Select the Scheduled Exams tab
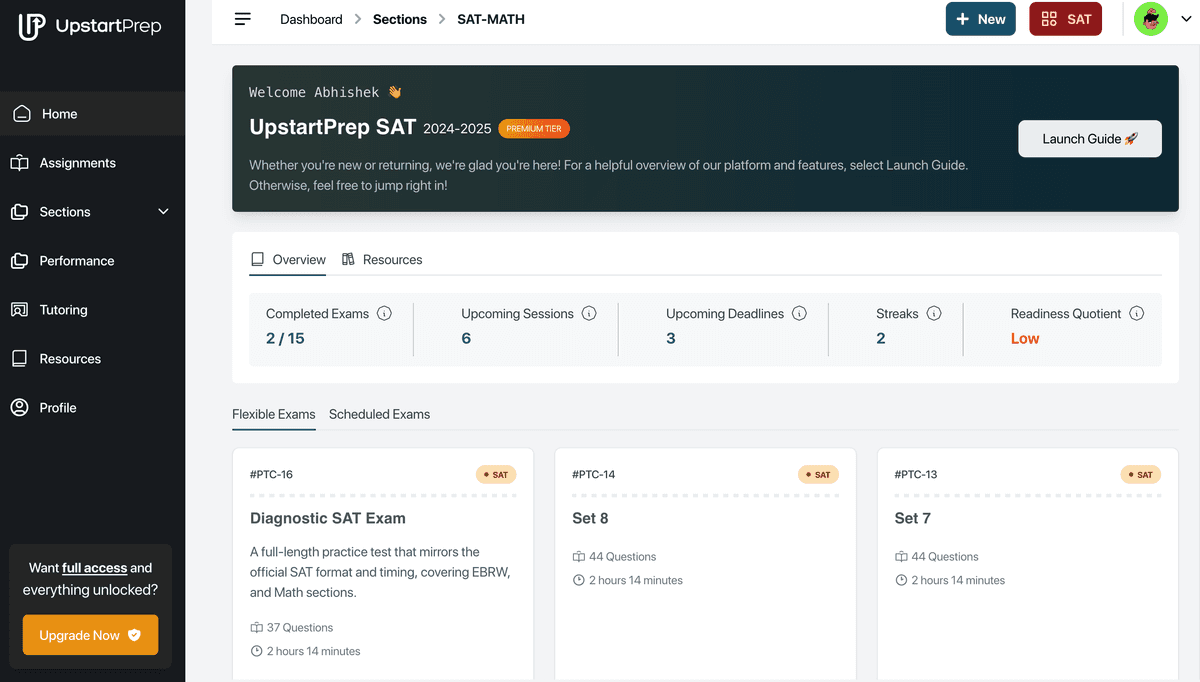 coord(379,414)
